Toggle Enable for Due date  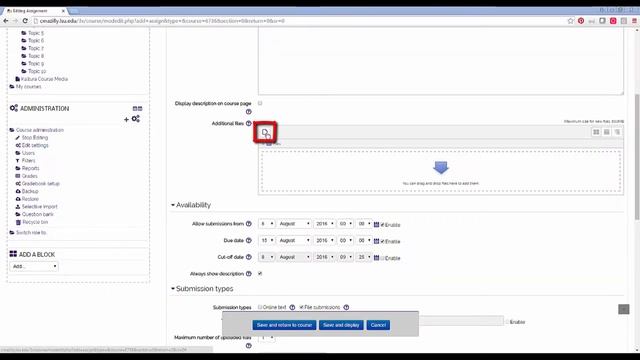[x=382, y=241]
